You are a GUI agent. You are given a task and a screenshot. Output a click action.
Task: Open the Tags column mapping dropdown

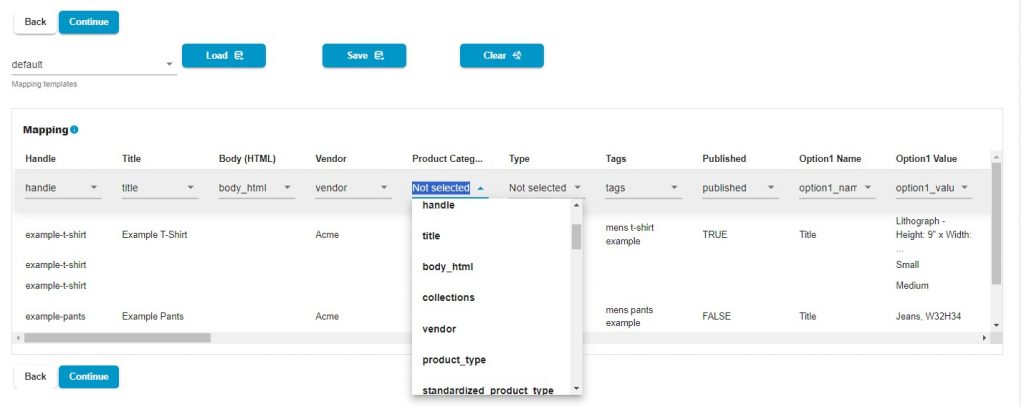643,187
